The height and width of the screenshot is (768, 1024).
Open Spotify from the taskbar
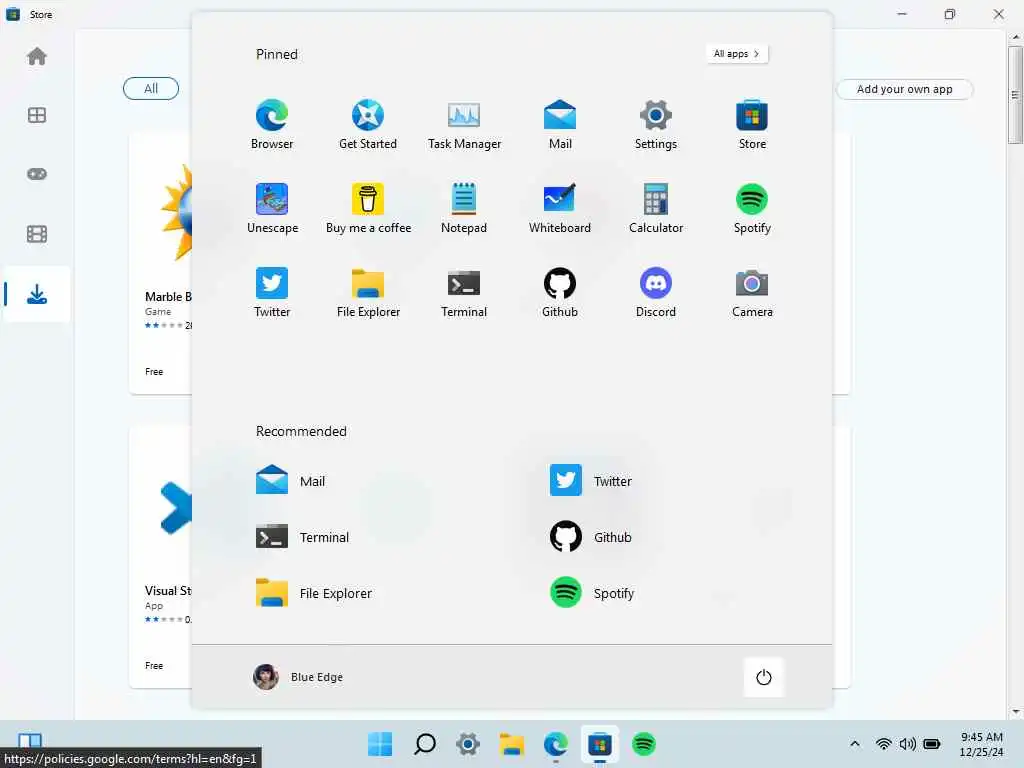click(x=643, y=743)
